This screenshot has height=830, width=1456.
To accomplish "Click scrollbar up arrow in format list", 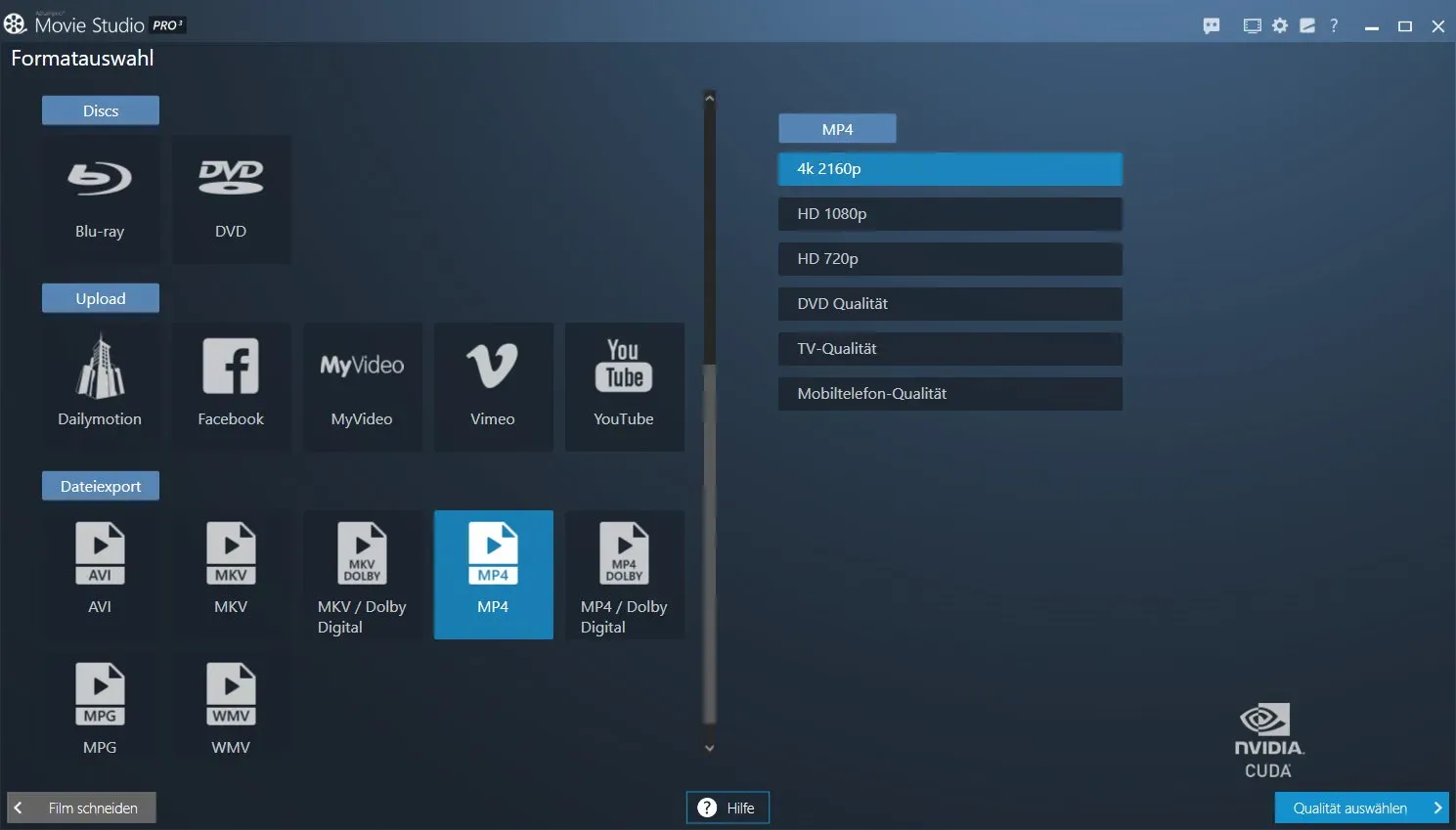I will 710,98.
